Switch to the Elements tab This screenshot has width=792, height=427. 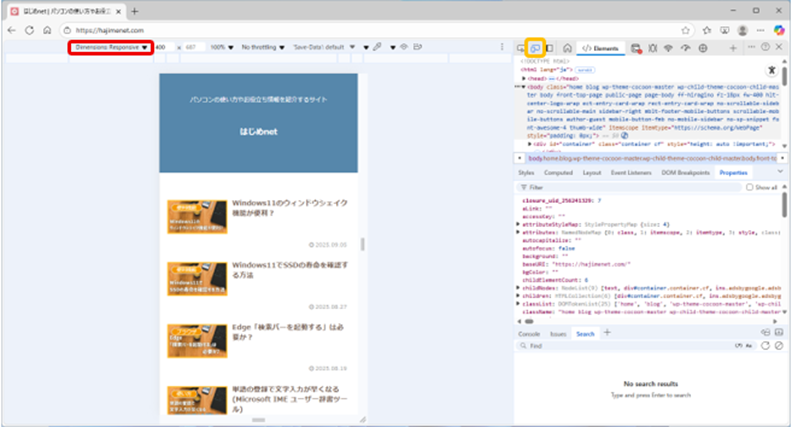(x=600, y=48)
